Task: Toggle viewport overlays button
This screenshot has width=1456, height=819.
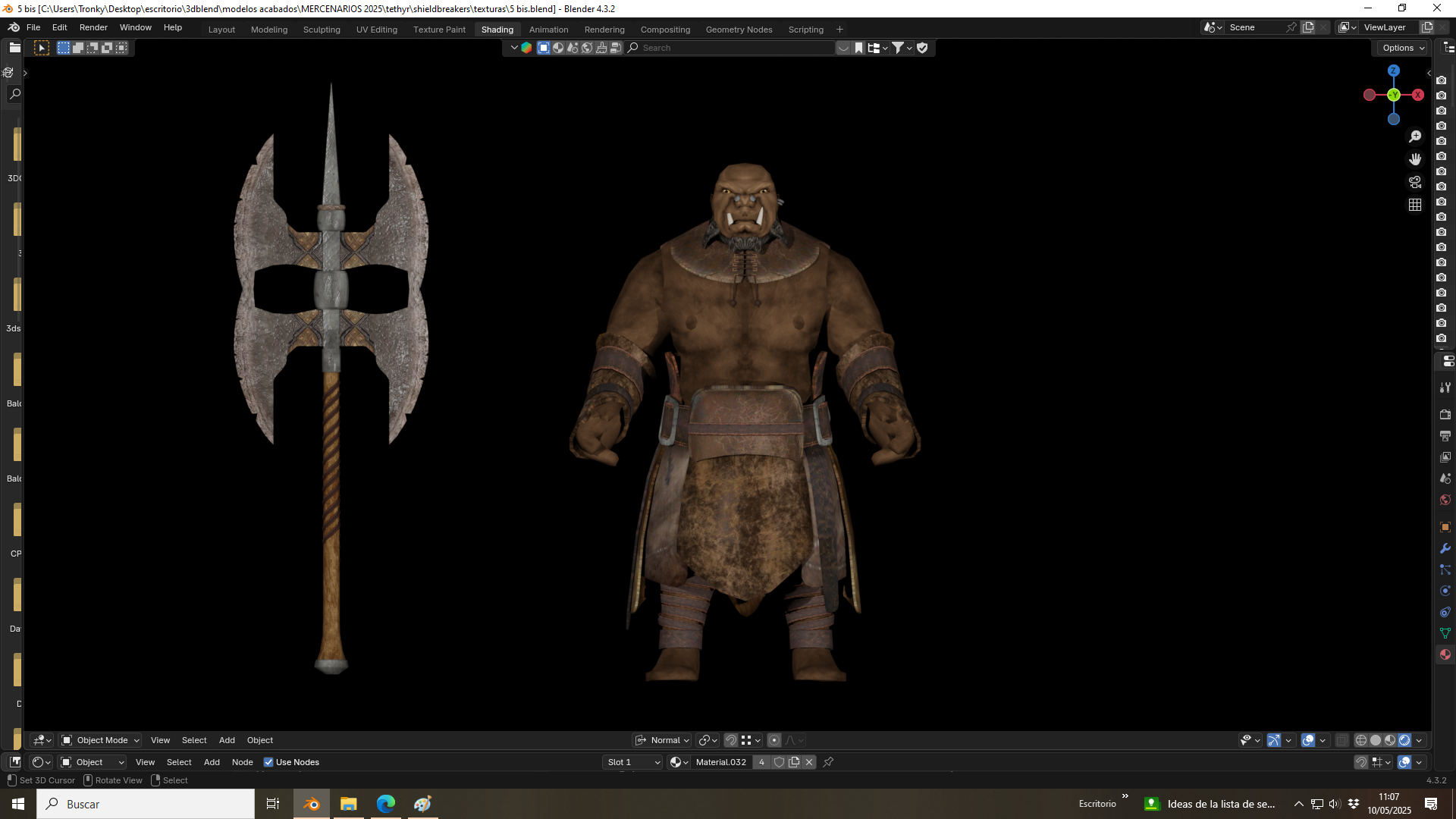Action: [1308, 740]
